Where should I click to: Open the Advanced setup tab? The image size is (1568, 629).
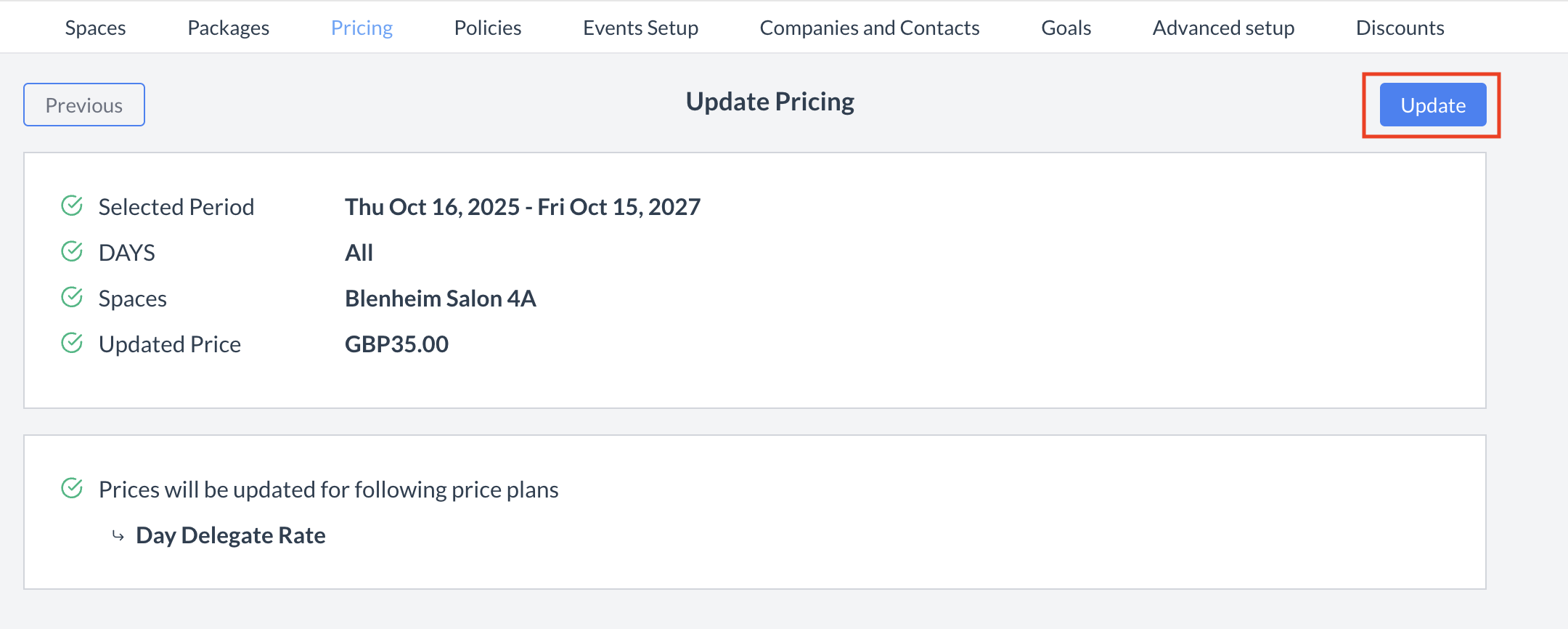[x=1223, y=28]
